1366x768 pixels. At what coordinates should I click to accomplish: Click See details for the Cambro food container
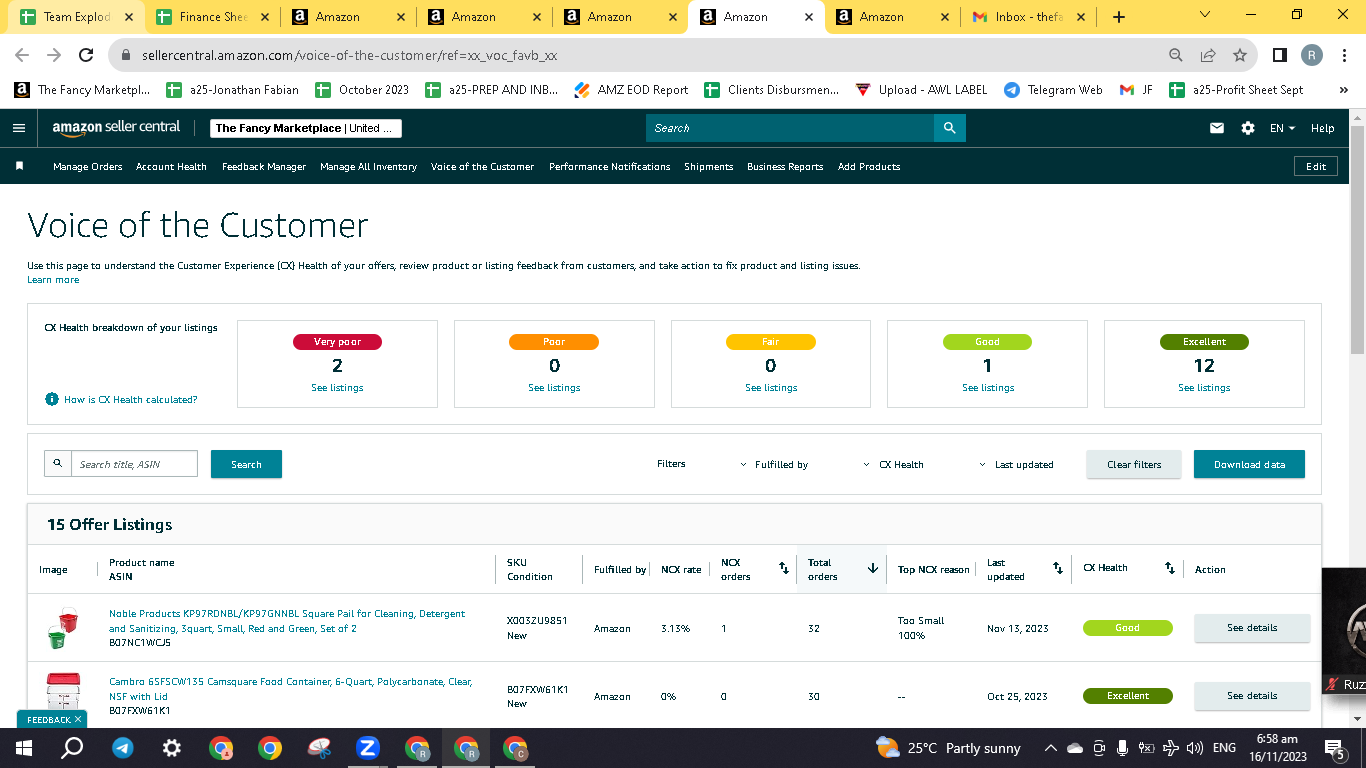(1252, 695)
